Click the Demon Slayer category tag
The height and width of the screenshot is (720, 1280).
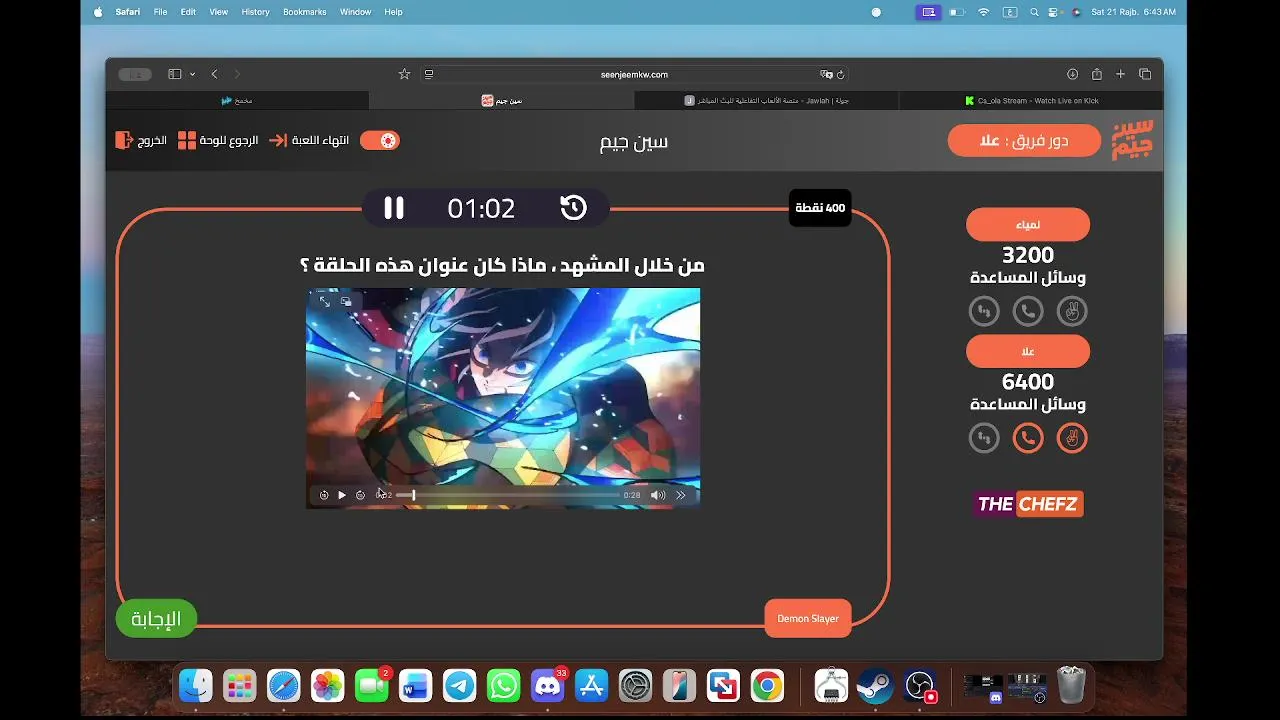808,618
